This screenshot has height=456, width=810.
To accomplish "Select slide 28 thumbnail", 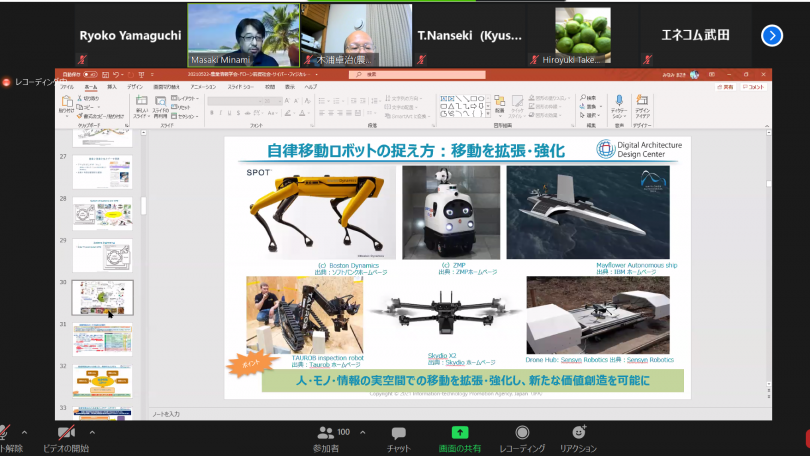I will click(x=102, y=214).
